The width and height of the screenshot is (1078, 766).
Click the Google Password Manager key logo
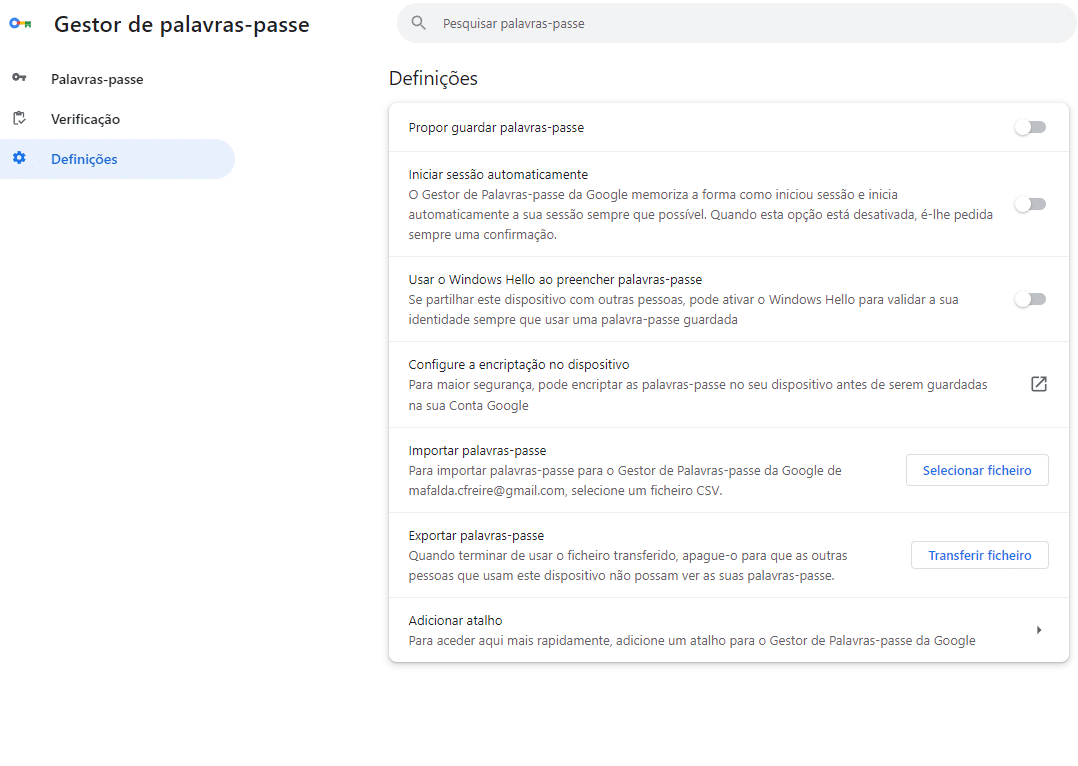(x=20, y=23)
